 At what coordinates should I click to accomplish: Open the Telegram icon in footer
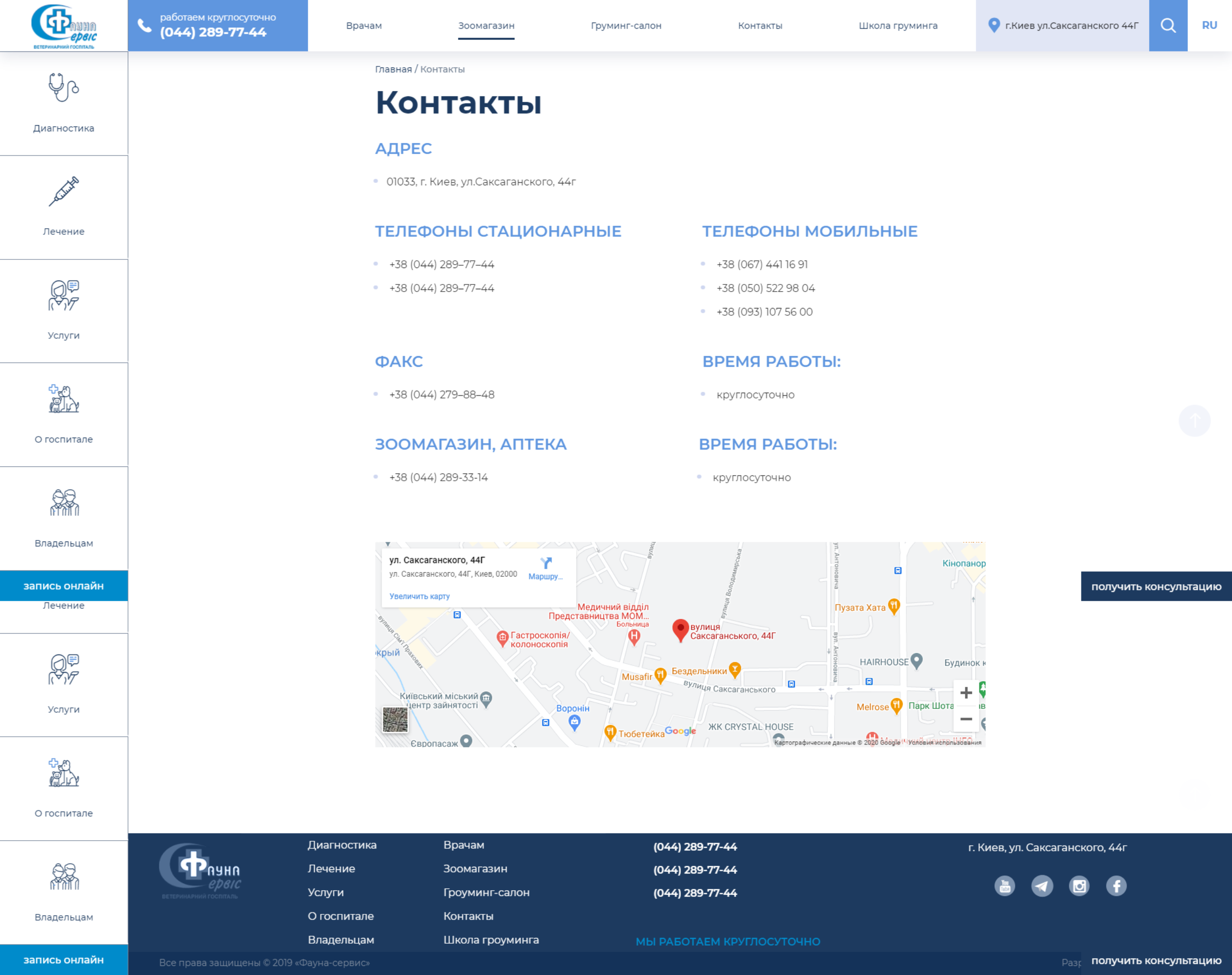1042,886
